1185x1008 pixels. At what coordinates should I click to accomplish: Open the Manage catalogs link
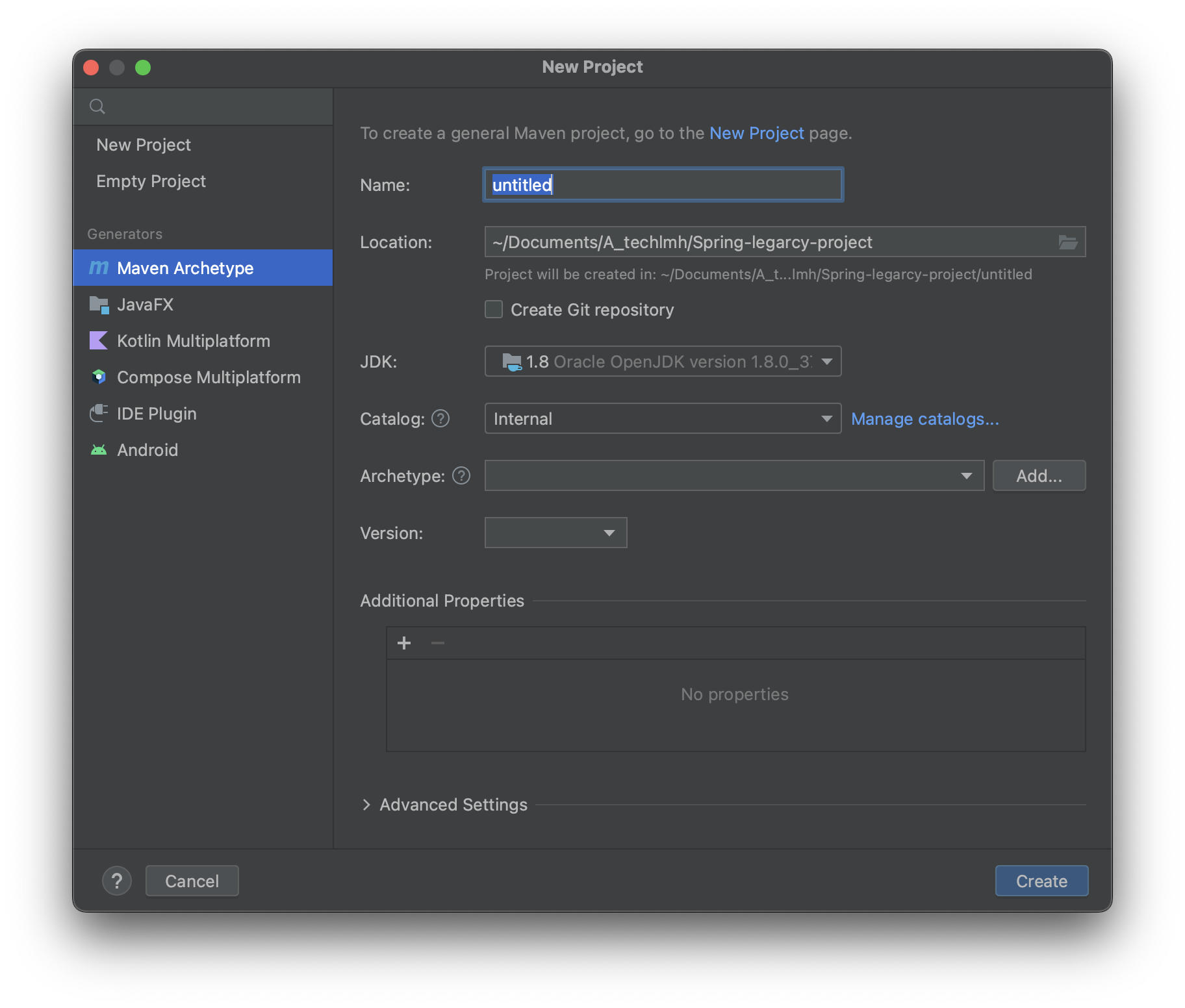tap(925, 419)
